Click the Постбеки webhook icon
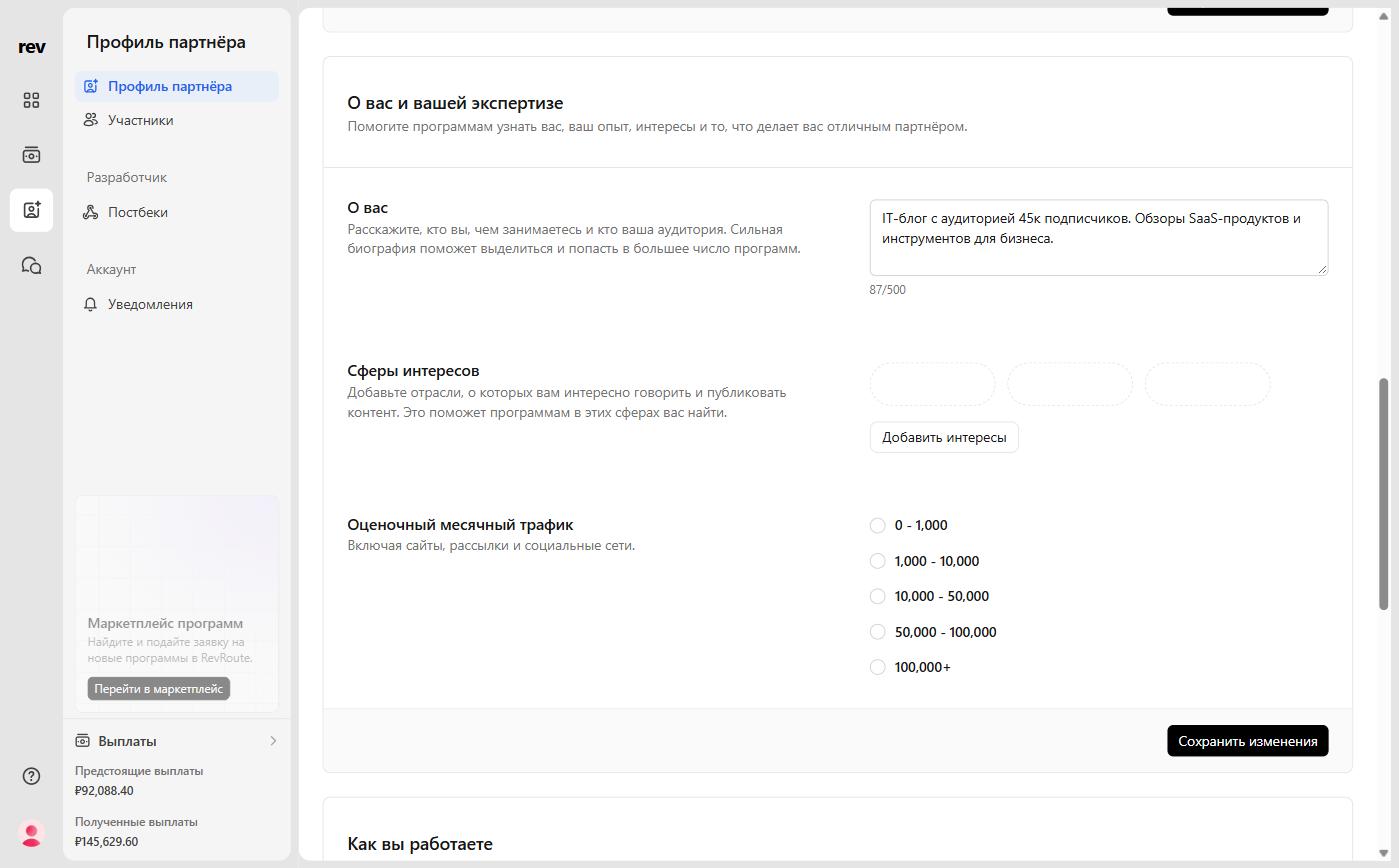The image size is (1399, 868). 91,212
